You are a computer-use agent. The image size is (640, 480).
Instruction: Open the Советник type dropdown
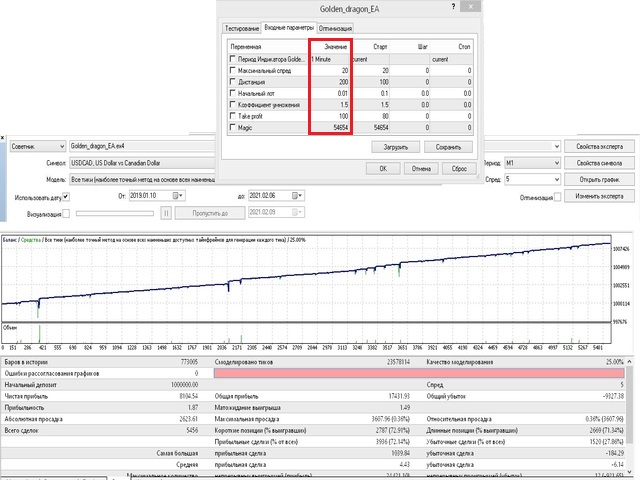pos(38,146)
